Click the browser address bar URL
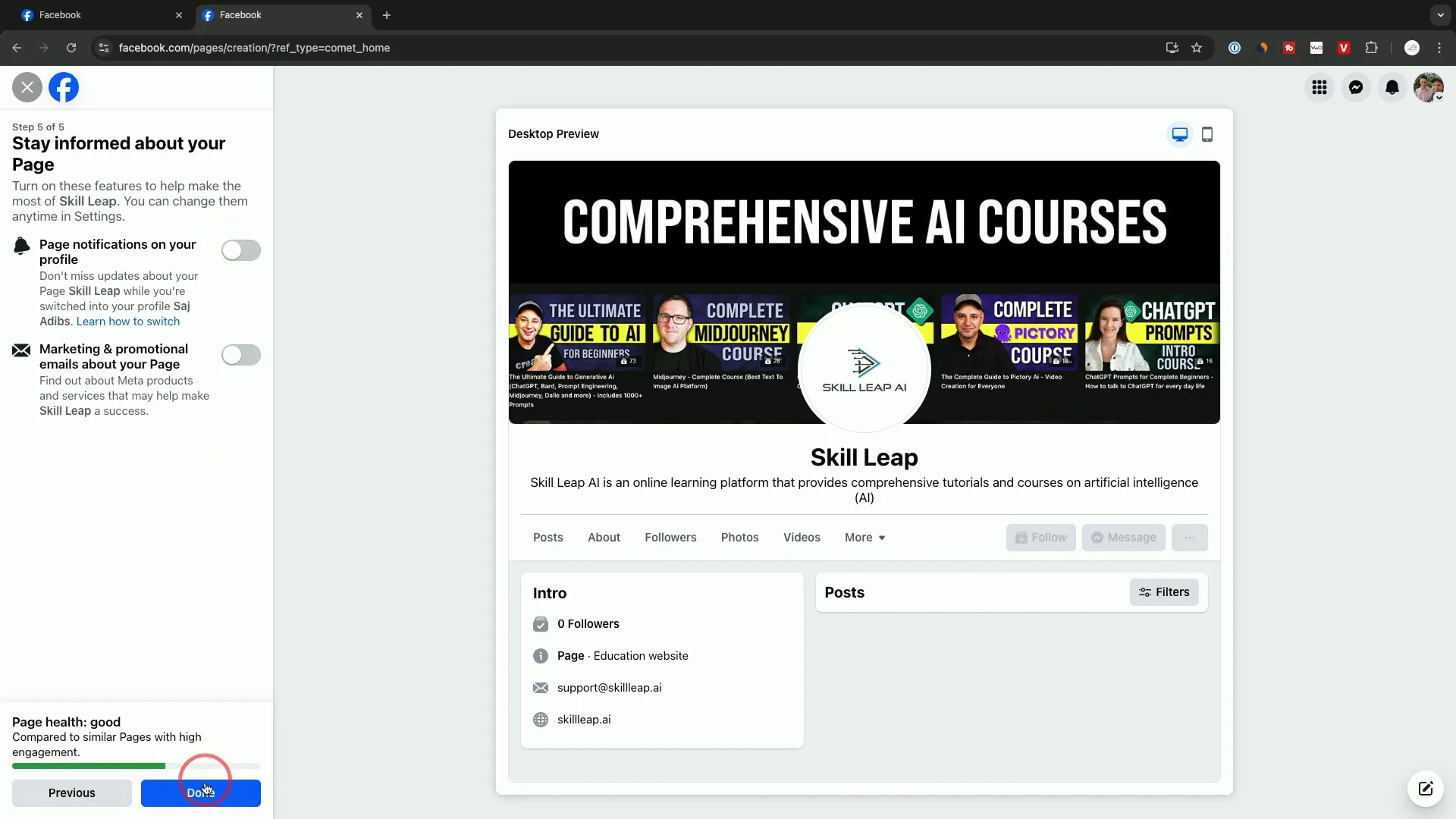Screen dimensions: 1456x819 [254, 48]
